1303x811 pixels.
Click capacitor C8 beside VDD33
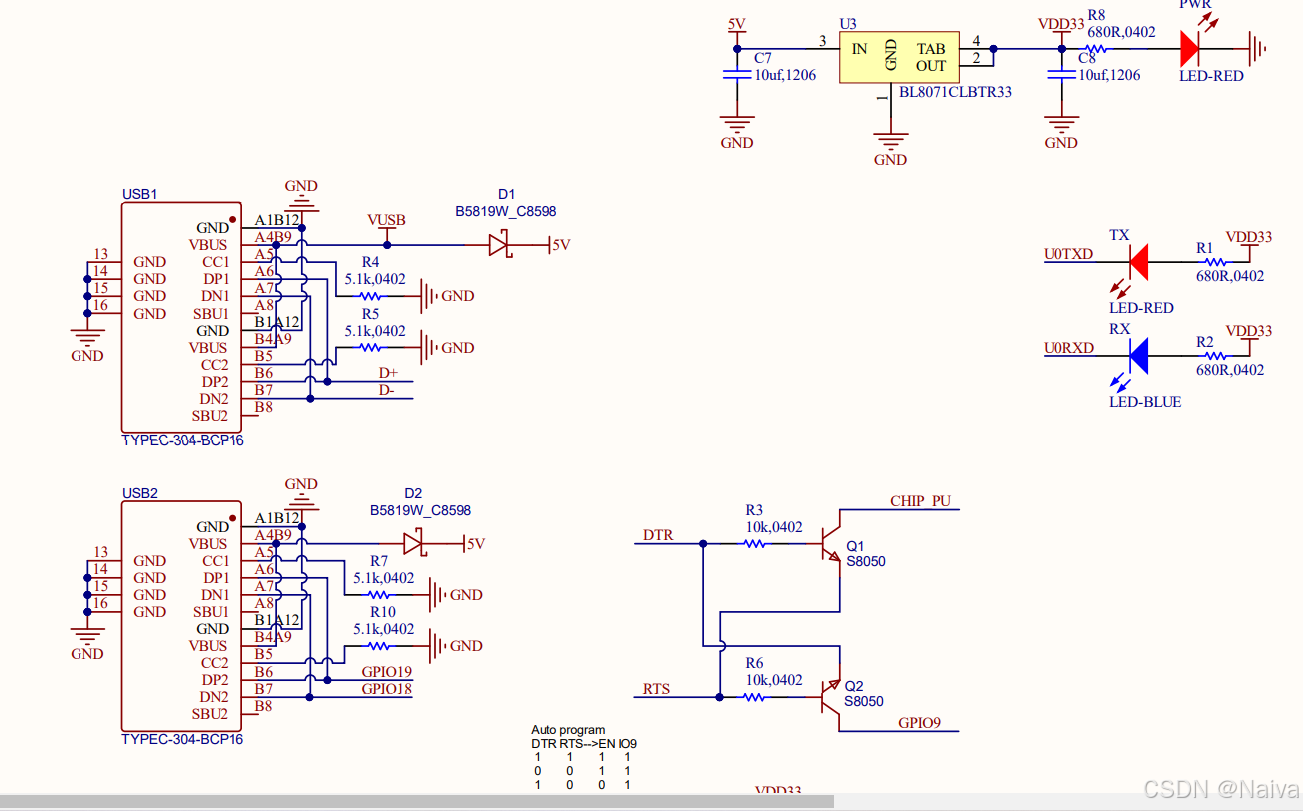pyautogui.click(x=1061, y=74)
